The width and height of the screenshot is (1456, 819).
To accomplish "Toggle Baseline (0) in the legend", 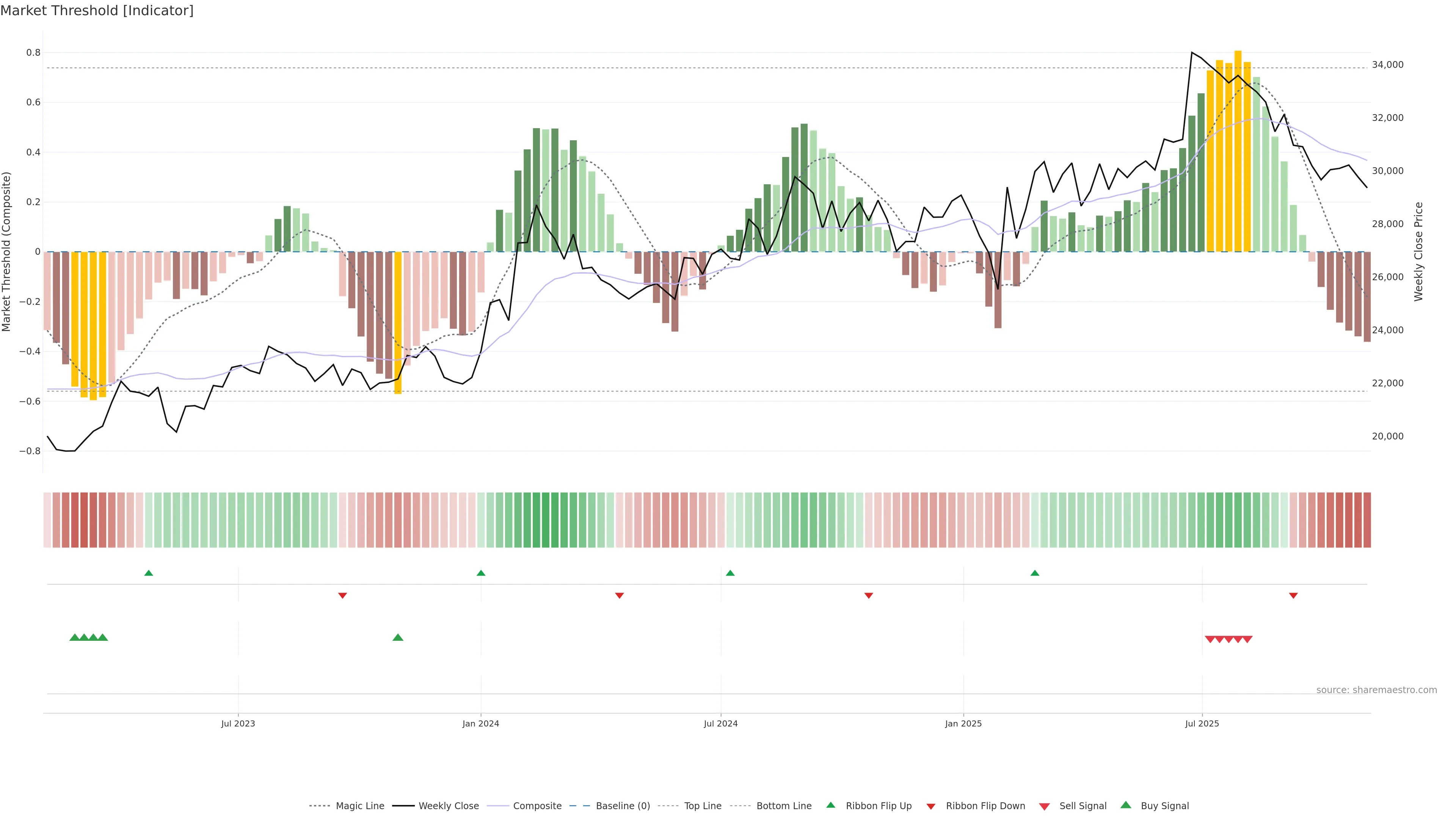I will [622, 806].
